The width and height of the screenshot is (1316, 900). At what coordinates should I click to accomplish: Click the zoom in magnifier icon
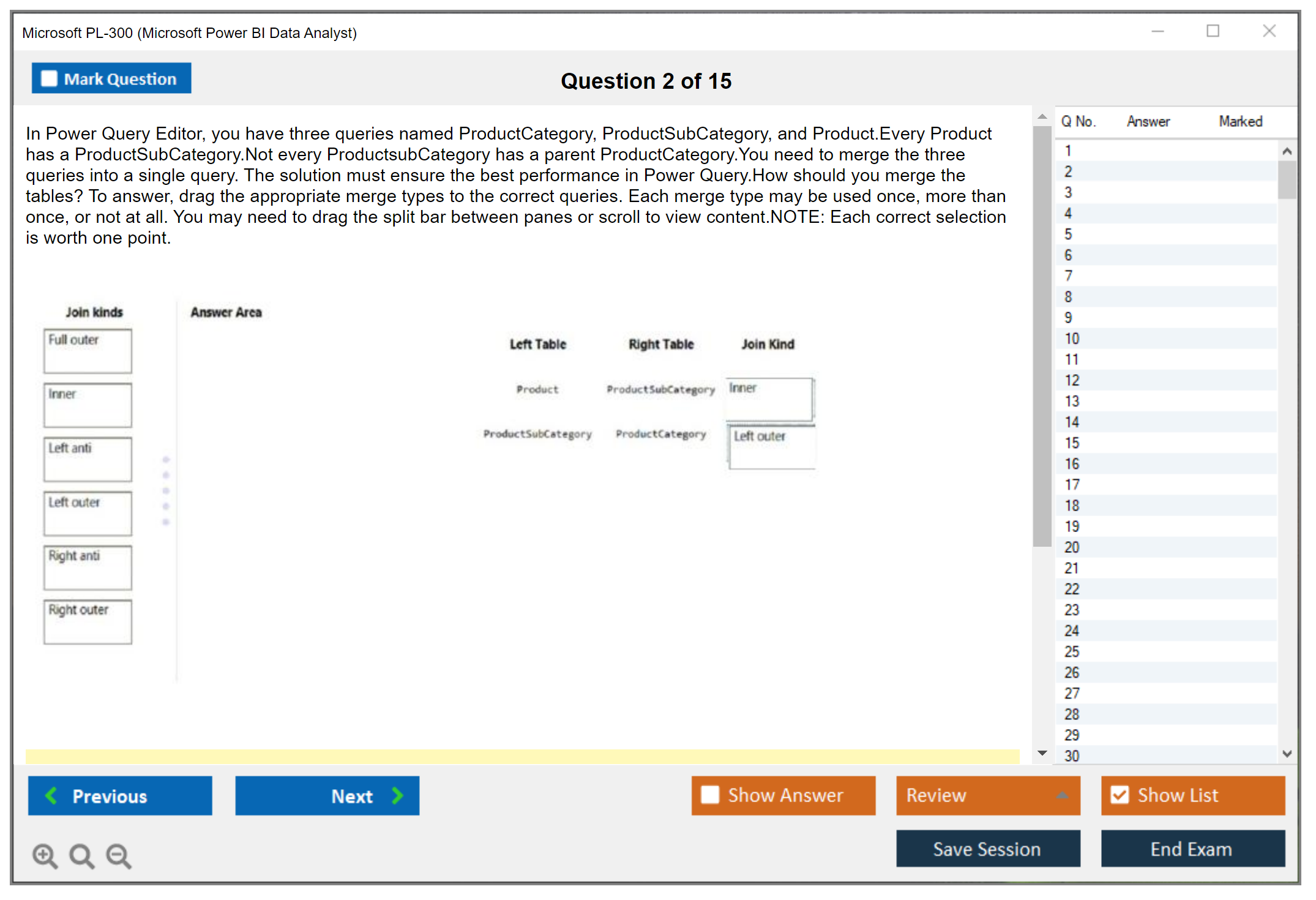(x=45, y=855)
